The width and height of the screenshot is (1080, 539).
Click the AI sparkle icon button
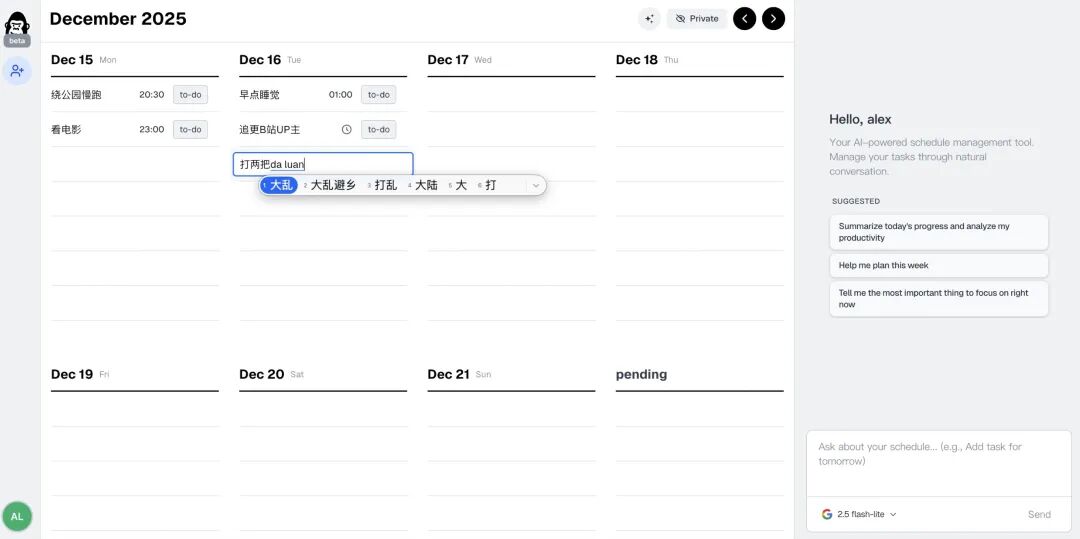(649, 18)
